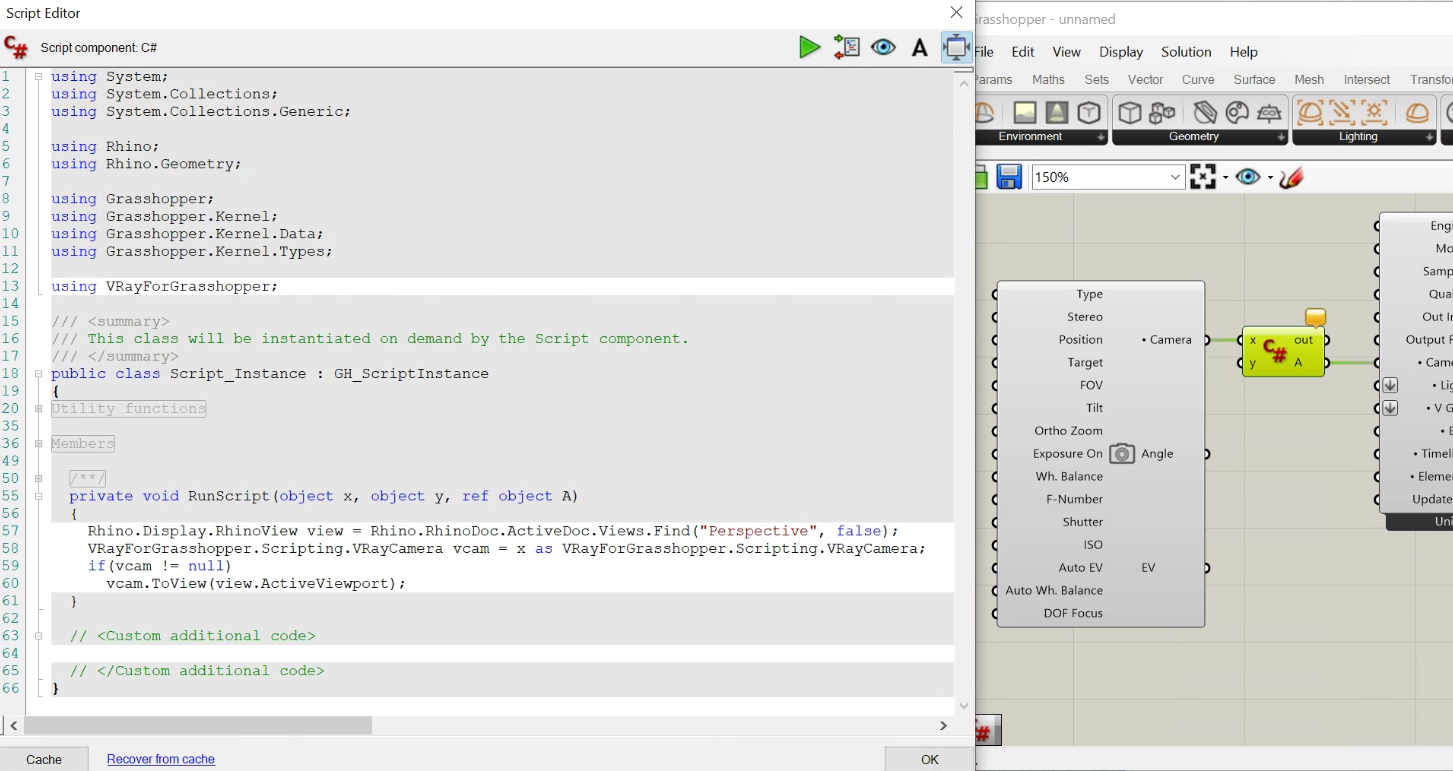Click the camera icon on the camera component

point(1122,454)
